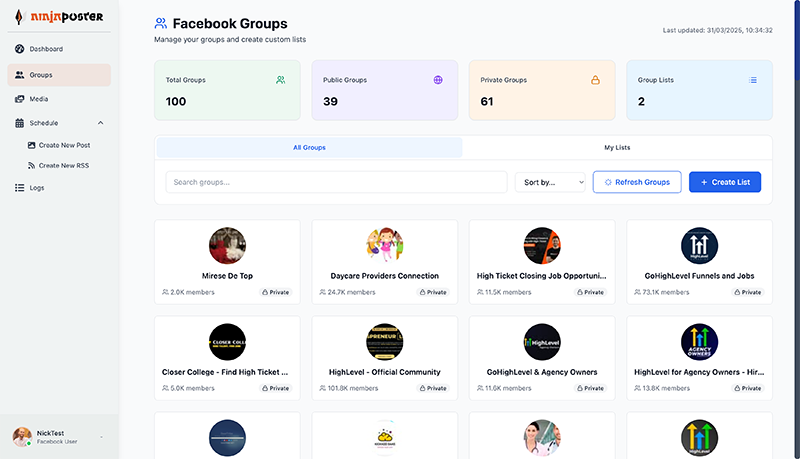Click the Create New RSS feed icon
Image resolution: width=800 pixels, height=459 pixels.
click(x=31, y=166)
